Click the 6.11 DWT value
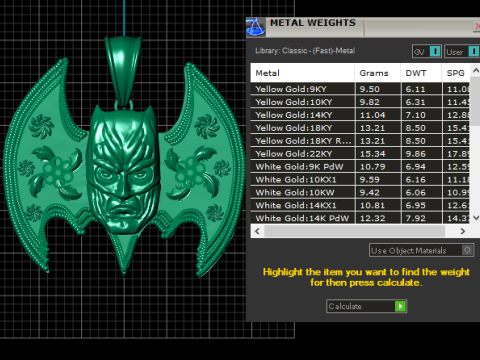The width and height of the screenshot is (480, 360). 416,89
